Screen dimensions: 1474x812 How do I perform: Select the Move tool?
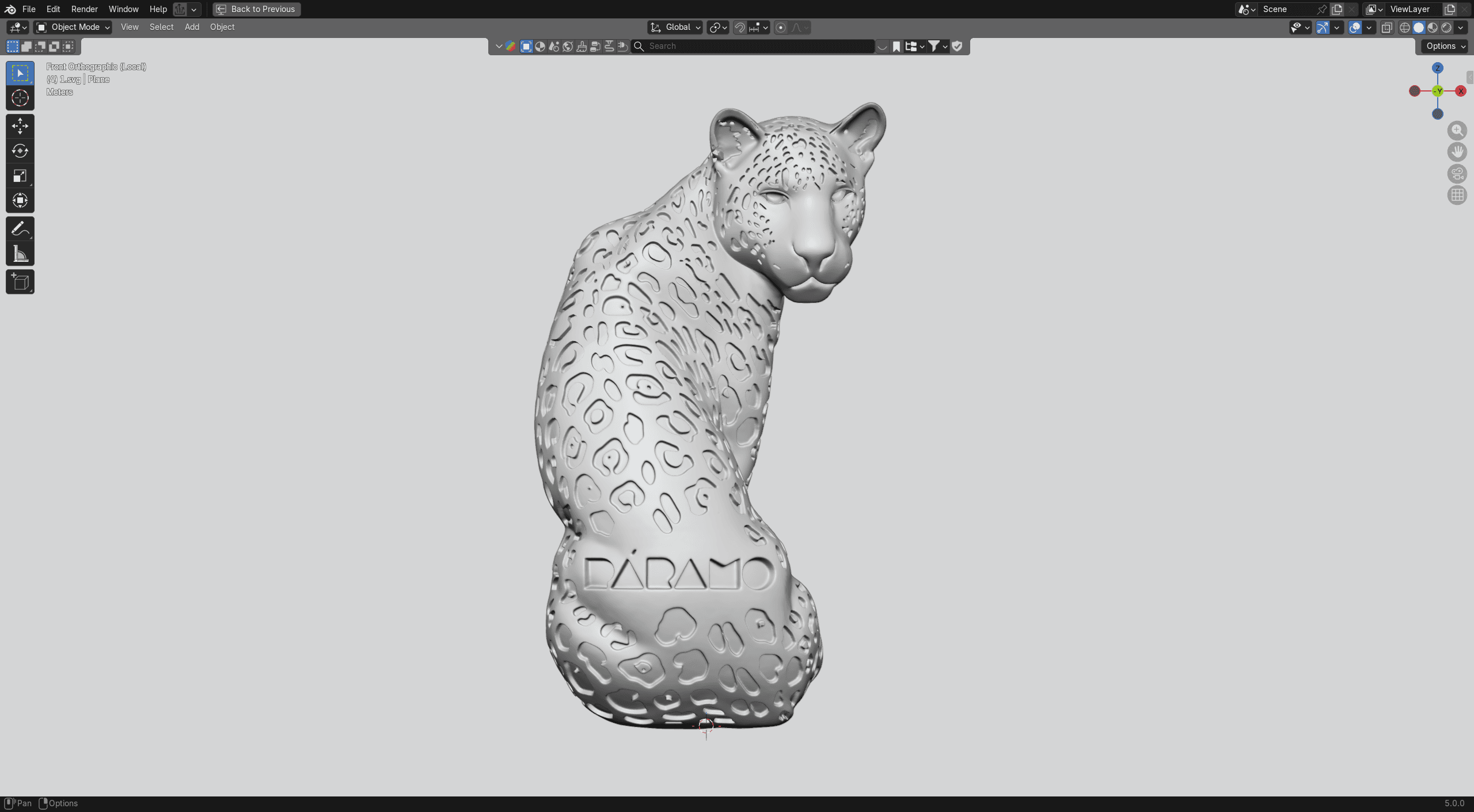click(x=20, y=126)
